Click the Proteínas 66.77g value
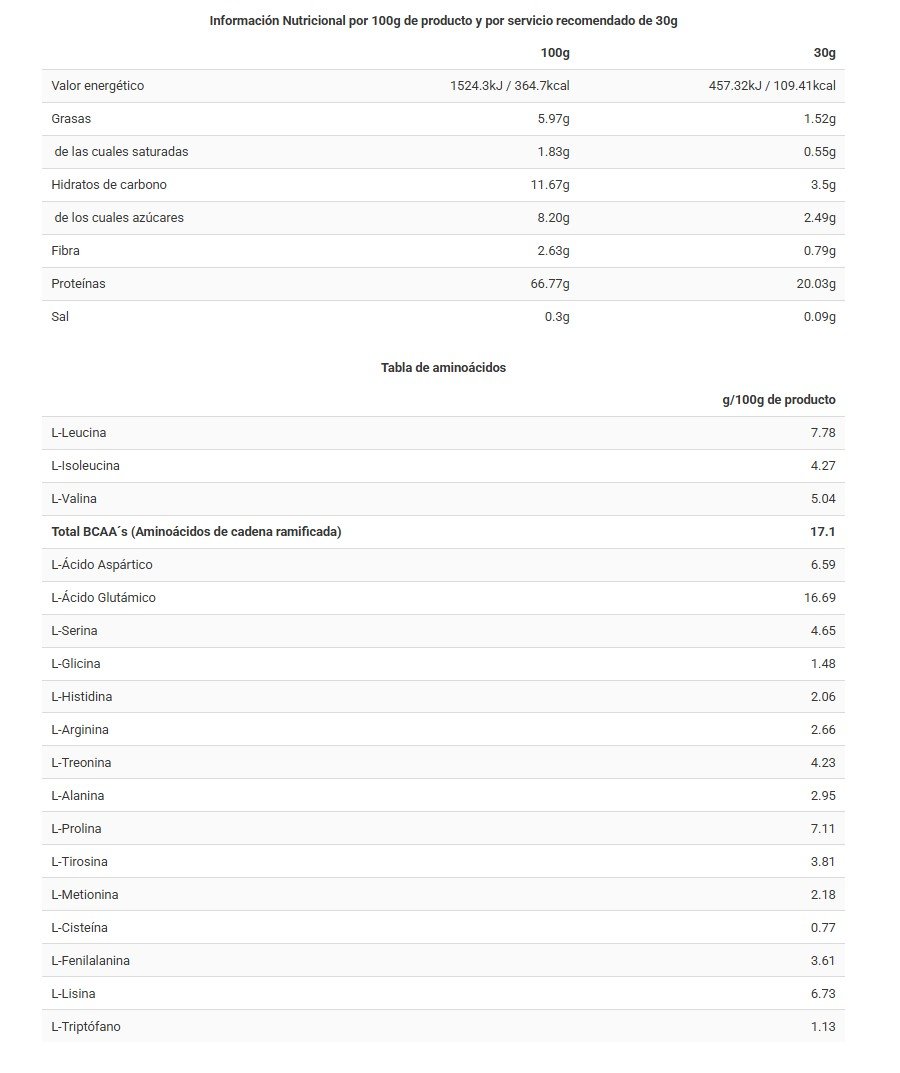 click(550, 284)
